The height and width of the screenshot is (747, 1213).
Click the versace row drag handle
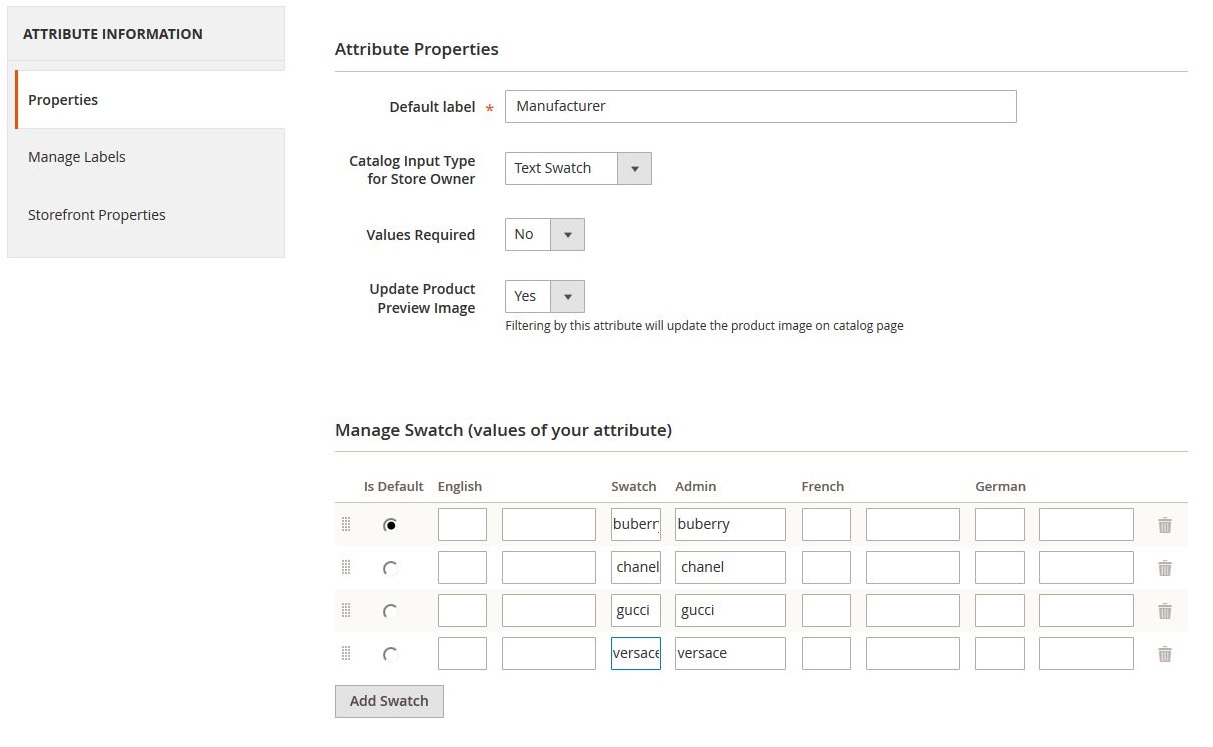tap(346, 653)
